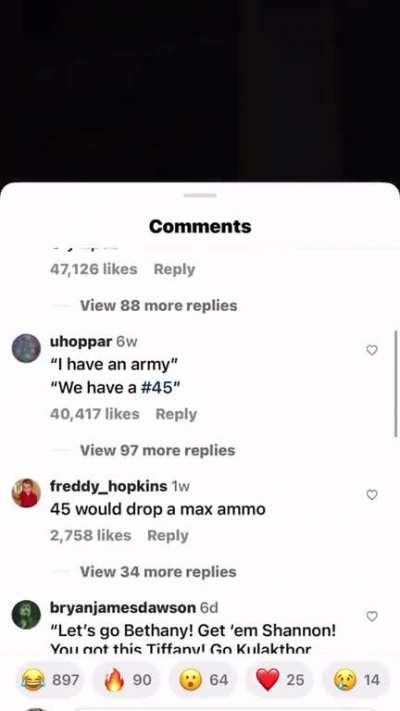This screenshot has width=400, height=711.
Task: Expand View 97 more replies
Action: point(157,450)
